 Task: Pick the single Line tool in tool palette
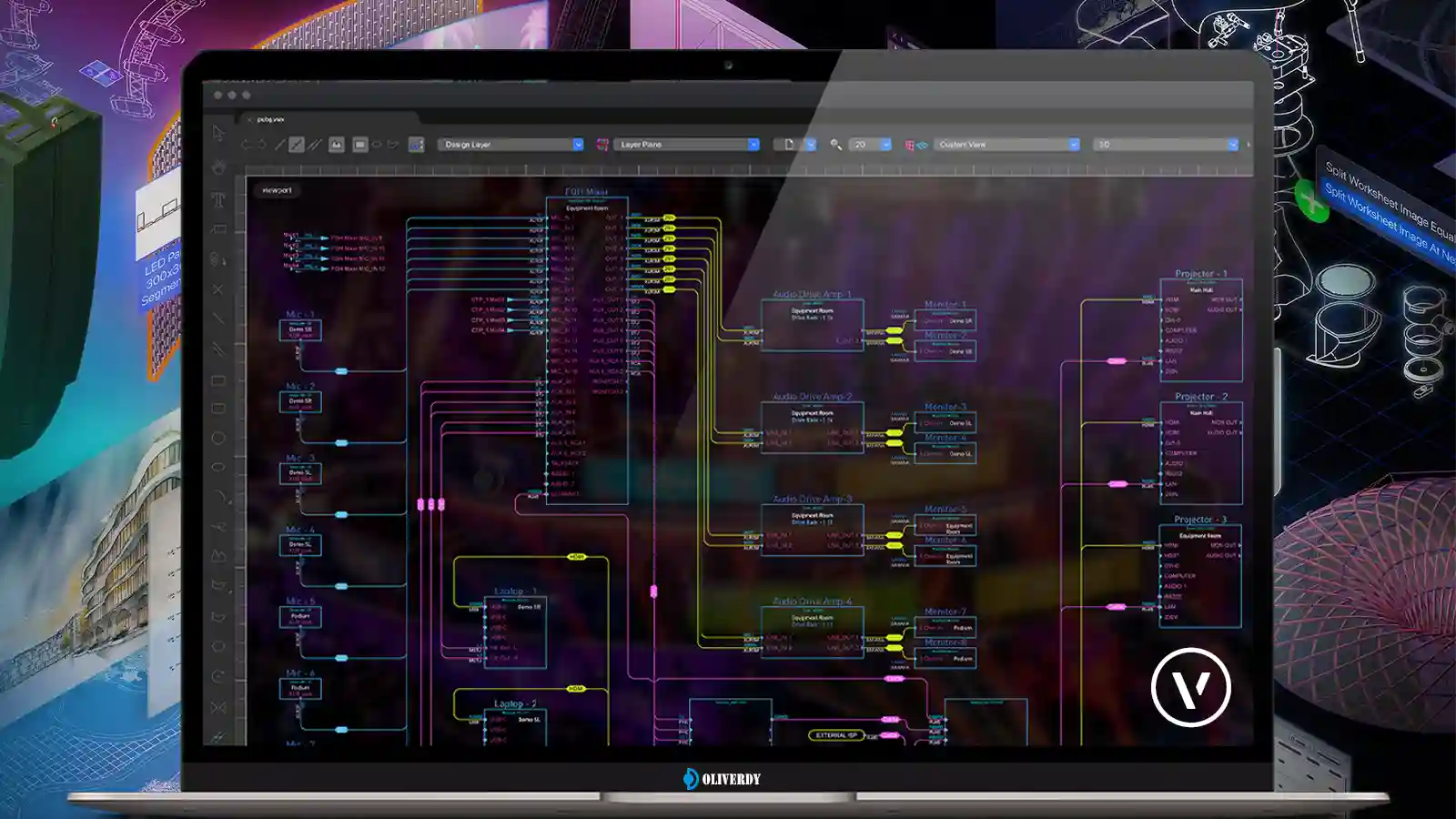click(218, 319)
